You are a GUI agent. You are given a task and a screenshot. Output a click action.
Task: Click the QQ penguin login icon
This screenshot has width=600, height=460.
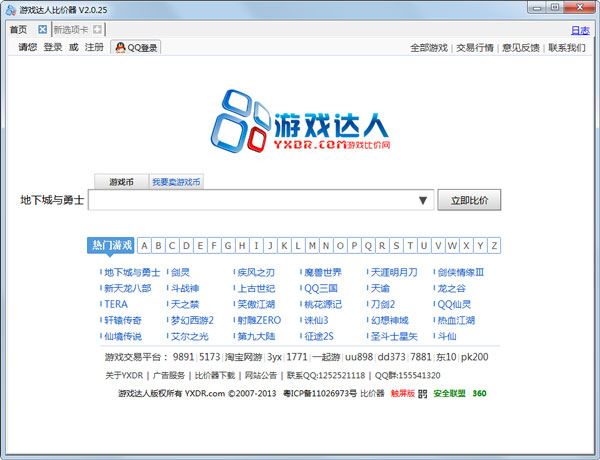coord(120,47)
